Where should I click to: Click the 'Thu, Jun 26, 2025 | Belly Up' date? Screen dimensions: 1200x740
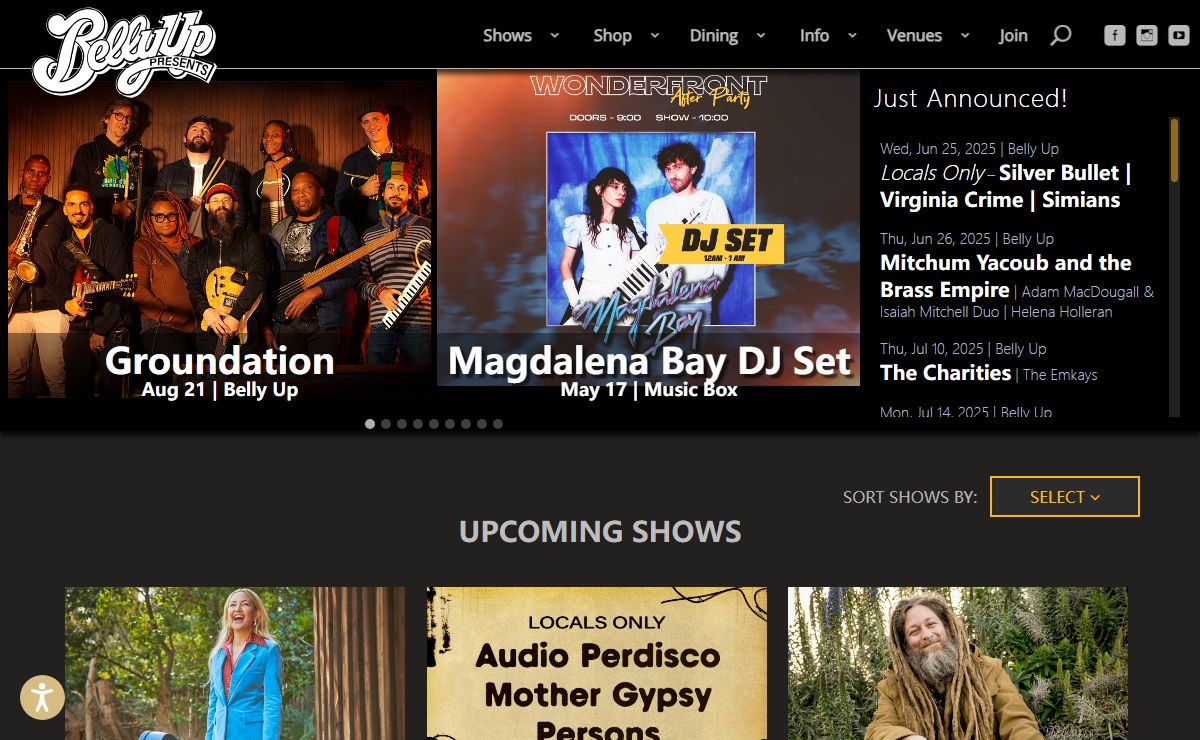point(967,239)
